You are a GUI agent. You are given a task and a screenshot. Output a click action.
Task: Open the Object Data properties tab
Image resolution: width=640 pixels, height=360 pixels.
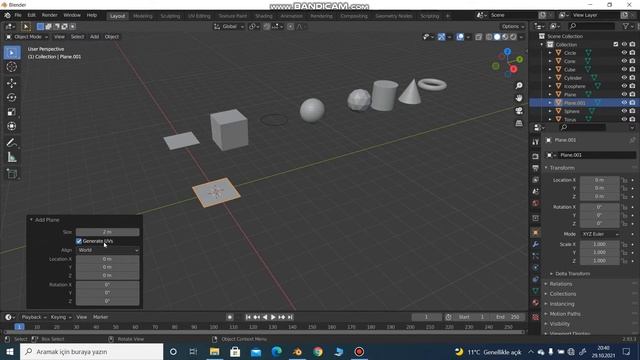pos(536,291)
